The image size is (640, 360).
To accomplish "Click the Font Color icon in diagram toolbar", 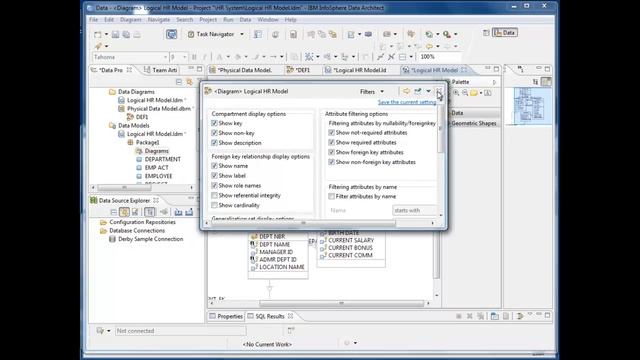I will 220,57.
